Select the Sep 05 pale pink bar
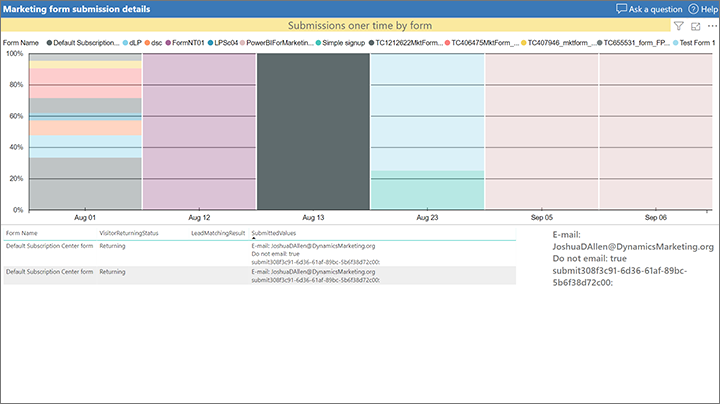Image resolution: width=720 pixels, height=404 pixels. [x=542, y=131]
